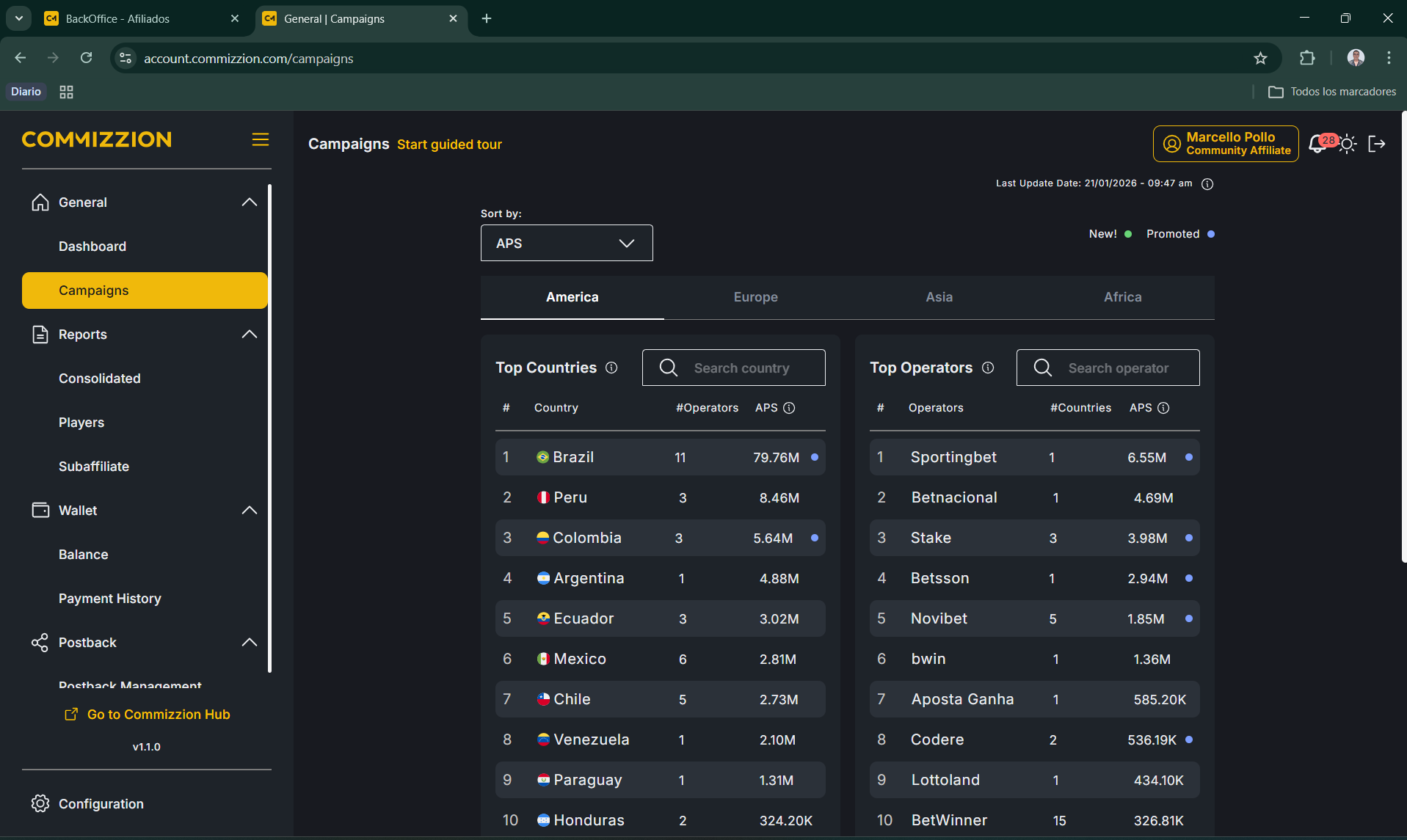The height and width of the screenshot is (840, 1407).
Task: Collapse the Wallet sidebar section
Action: coord(249,511)
